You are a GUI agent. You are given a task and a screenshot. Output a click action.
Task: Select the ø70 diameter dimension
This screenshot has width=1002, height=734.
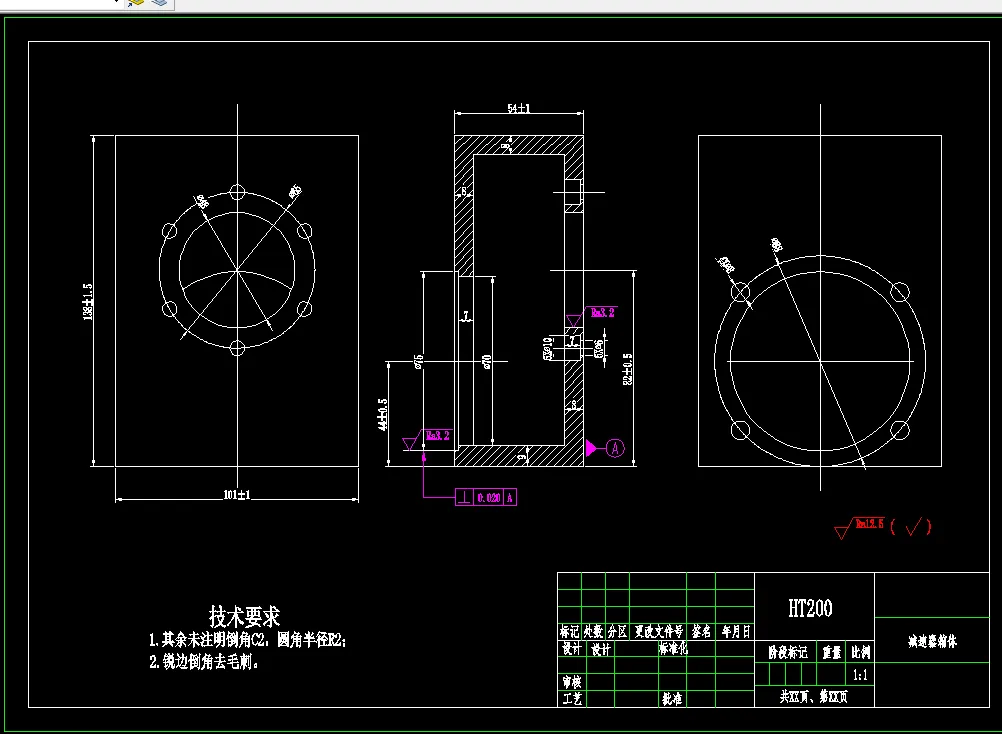point(487,362)
